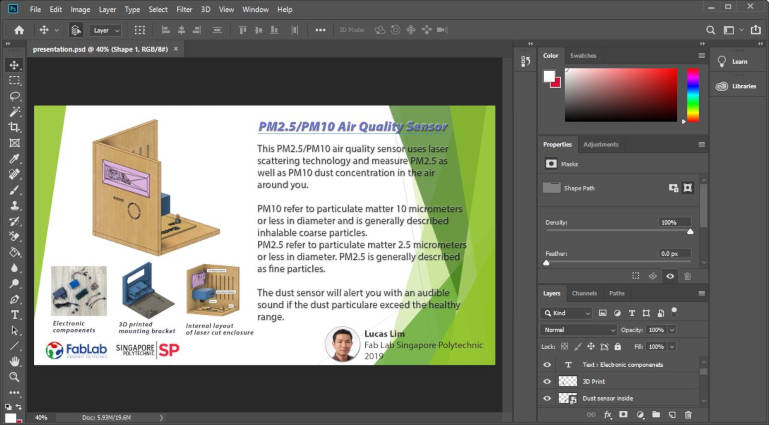Select the Move tool in the toolbar
Screen dimensions: 769x425
click(x=14, y=64)
